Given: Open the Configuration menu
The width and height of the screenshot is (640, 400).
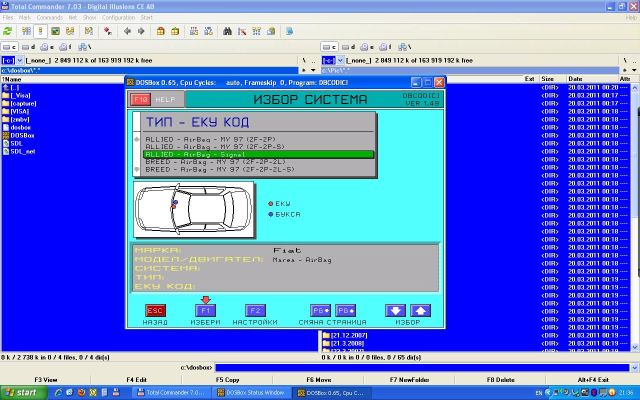Looking at the screenshot, I should pos(118,17).
